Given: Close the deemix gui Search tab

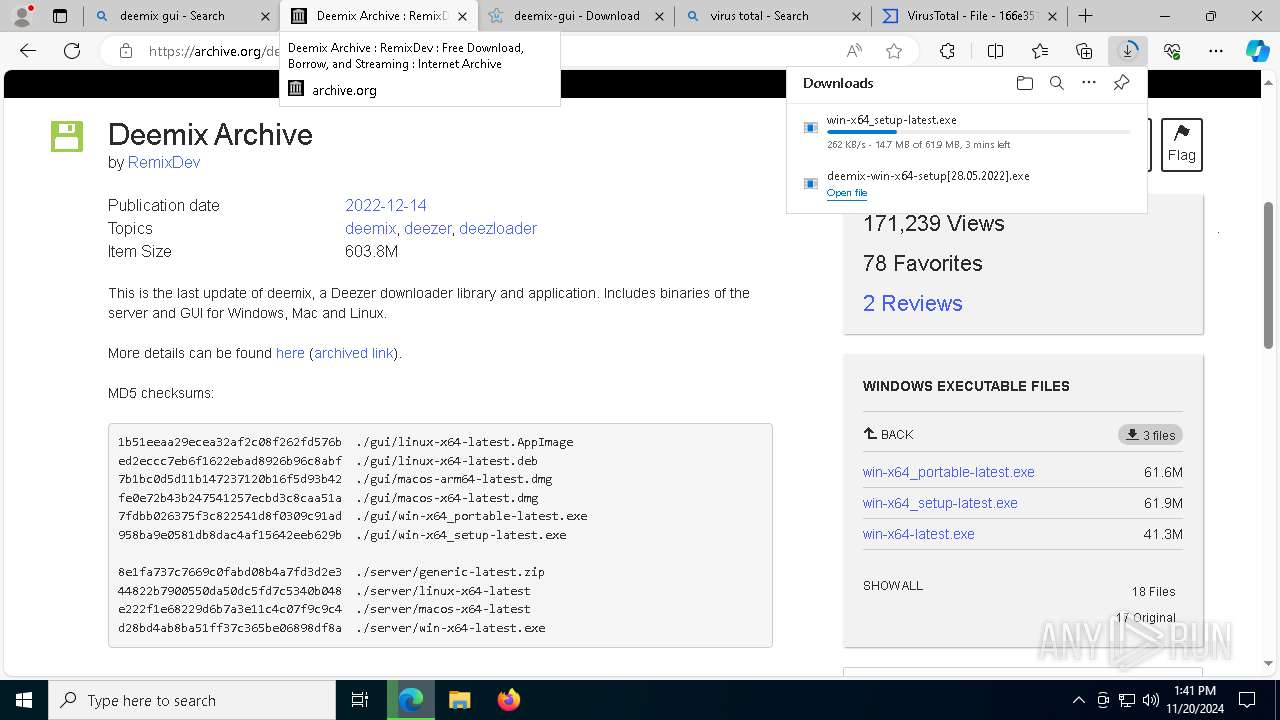Looking at the screenshot, I should [x=264, y=16].
